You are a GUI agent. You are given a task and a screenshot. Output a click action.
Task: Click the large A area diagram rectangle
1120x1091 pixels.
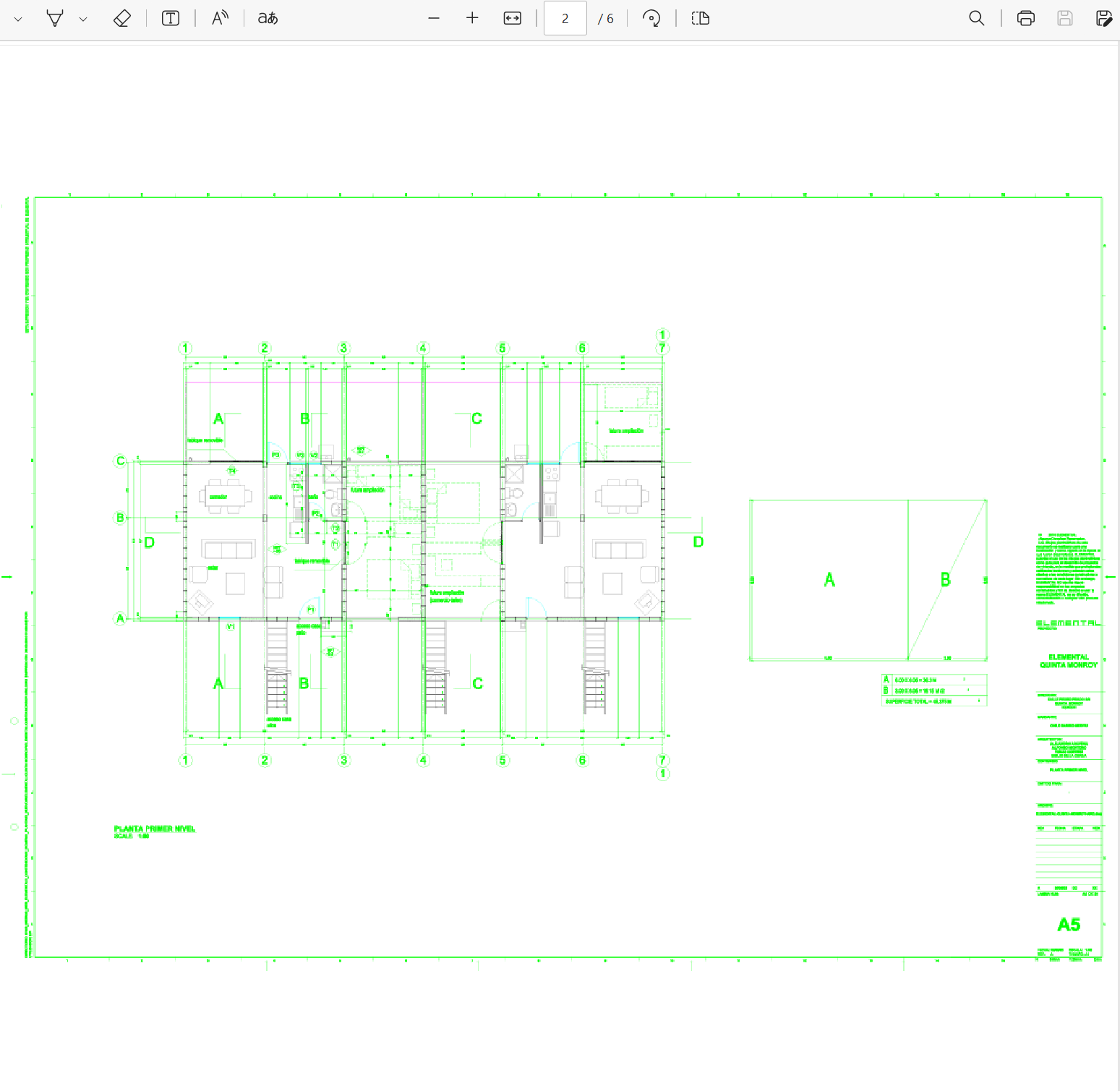829,580
